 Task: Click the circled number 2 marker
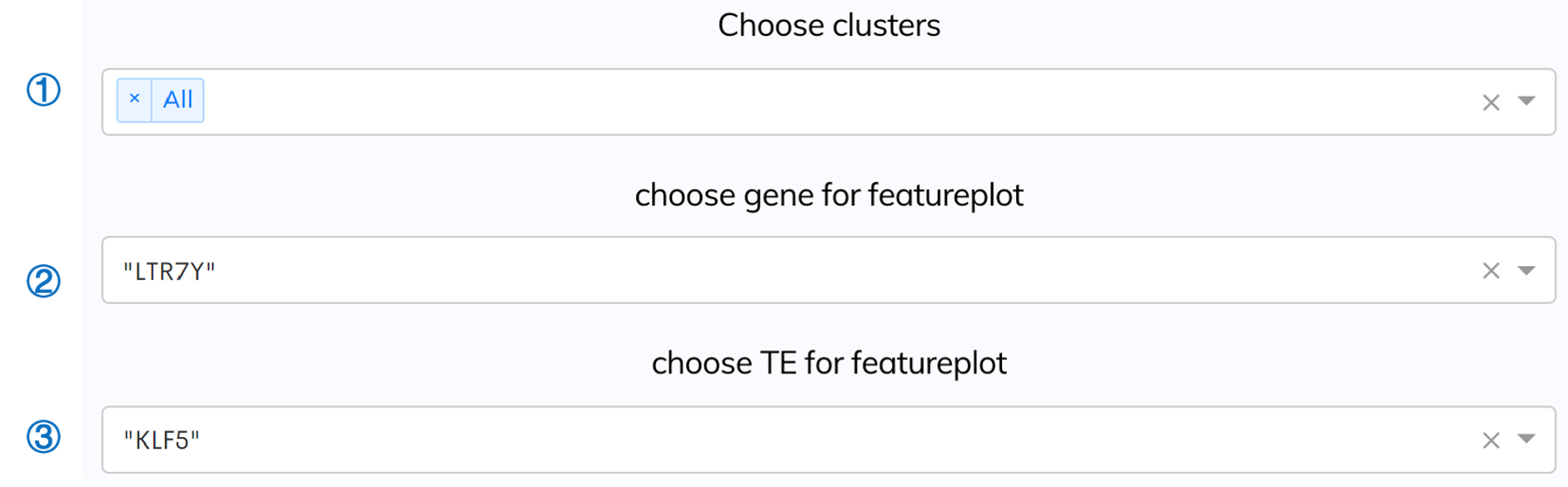43,281
